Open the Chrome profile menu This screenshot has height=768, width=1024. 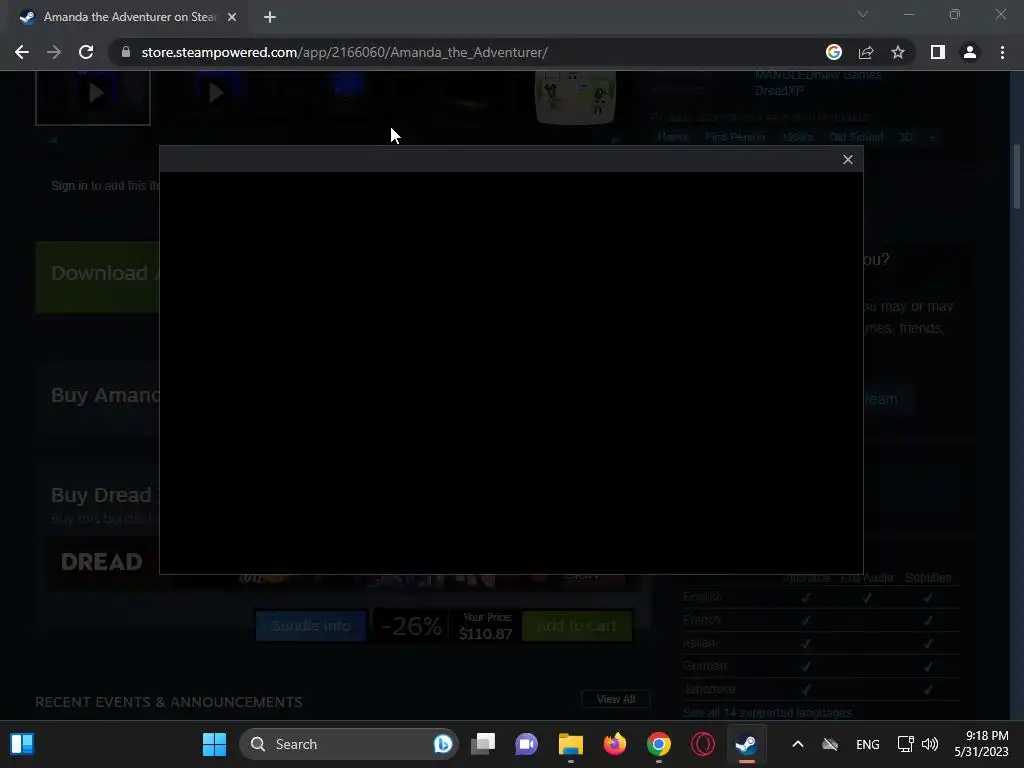click(x=970, y=52)
